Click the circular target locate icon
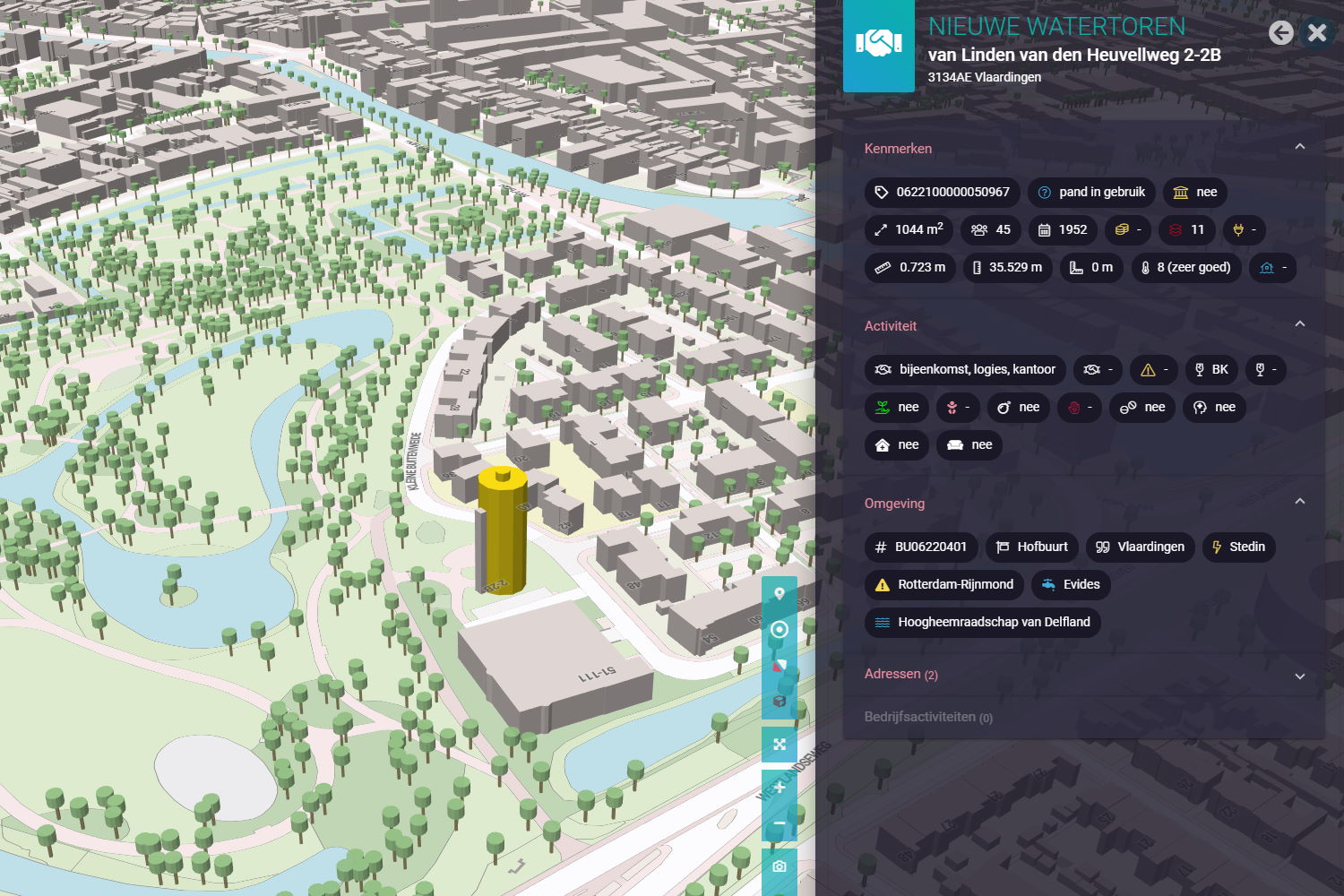This screenshot has width=1344, height=896. 780,629
